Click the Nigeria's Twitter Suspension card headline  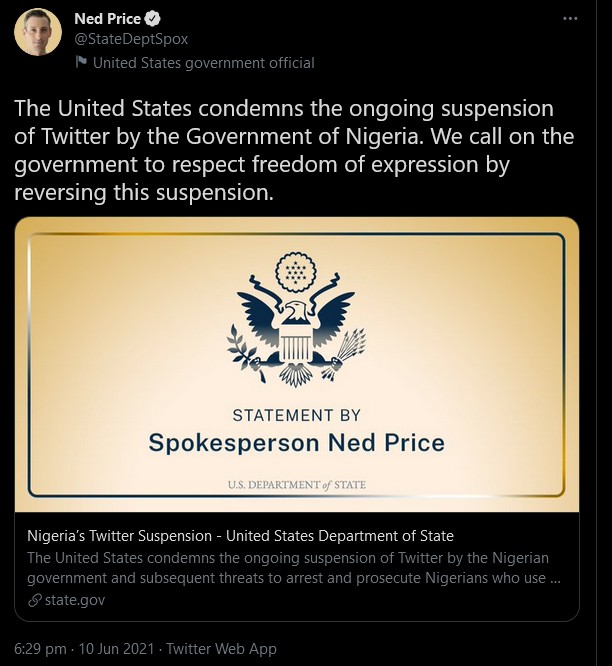coord(240,535)
